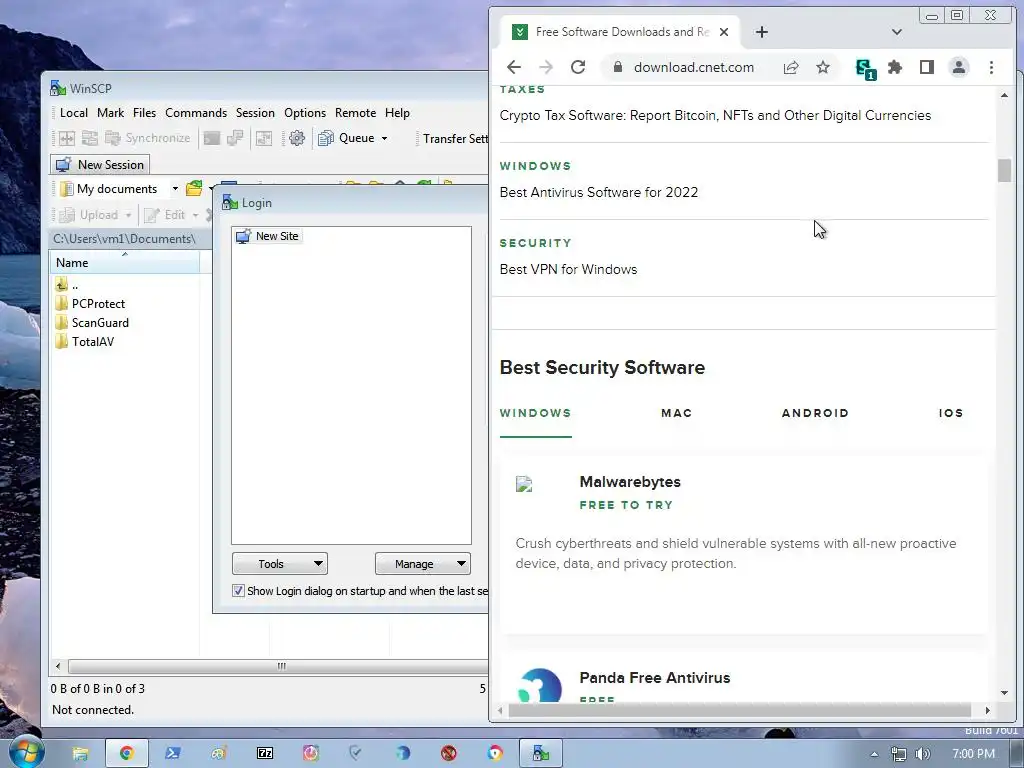Image resolution: width=1024 pixels, height=768 pixels.
Task: Click the Compare Directories icon in WinSCP toolbar
Action: click(x=67, y=138)
